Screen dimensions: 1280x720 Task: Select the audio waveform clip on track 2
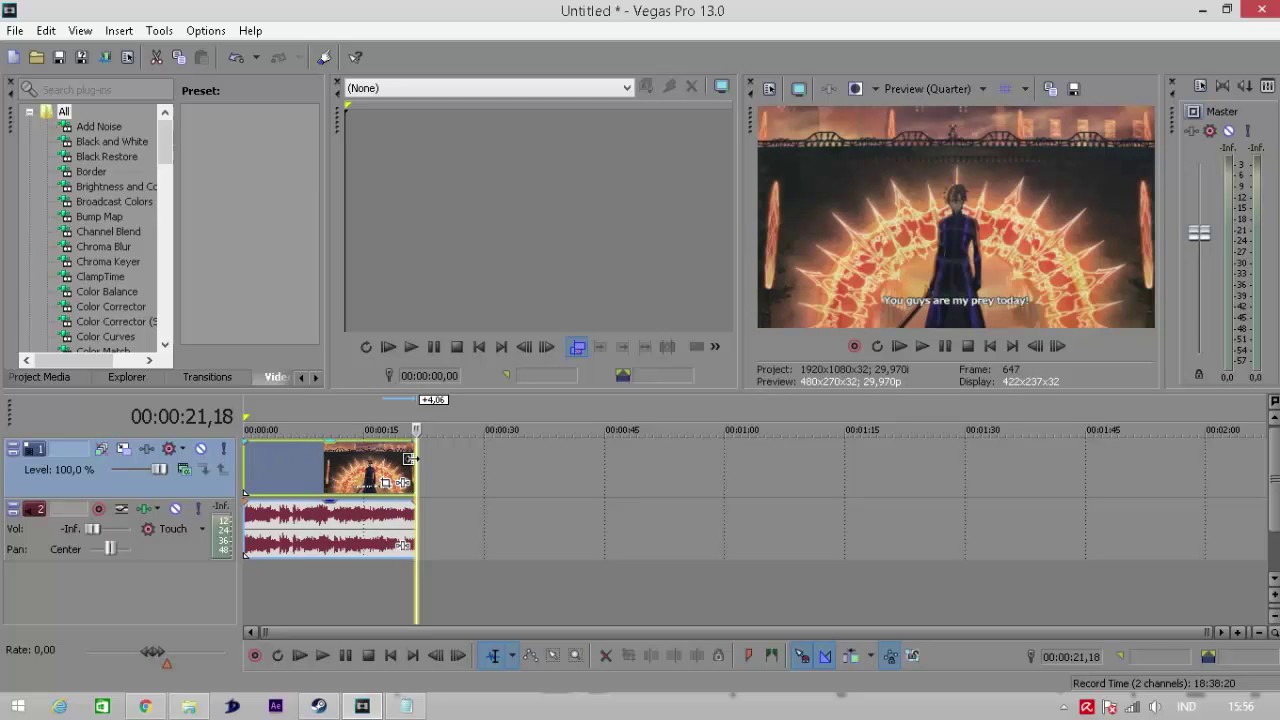[330, 529]
